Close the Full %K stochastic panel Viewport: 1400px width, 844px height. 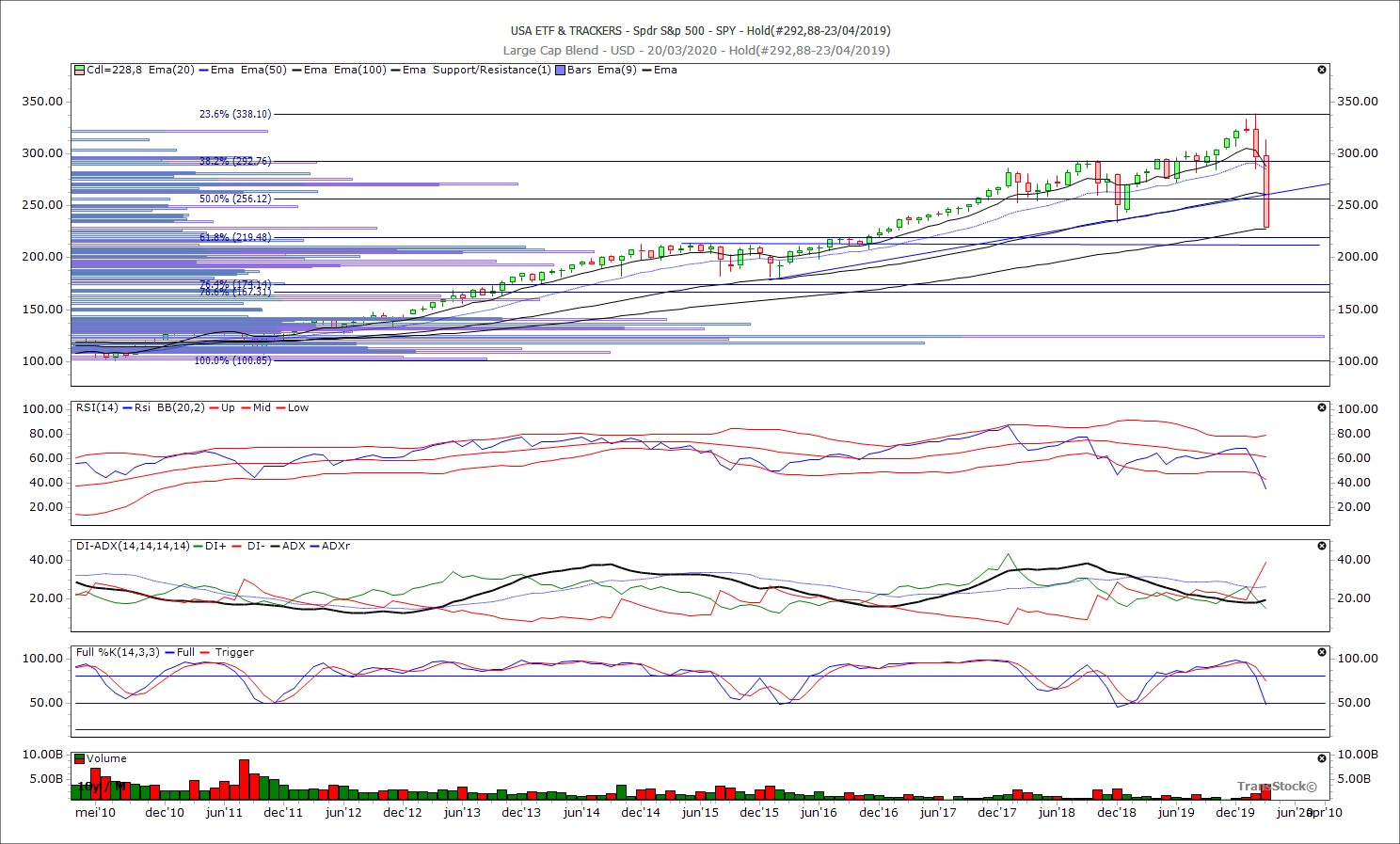click(x=1322, y=652)
